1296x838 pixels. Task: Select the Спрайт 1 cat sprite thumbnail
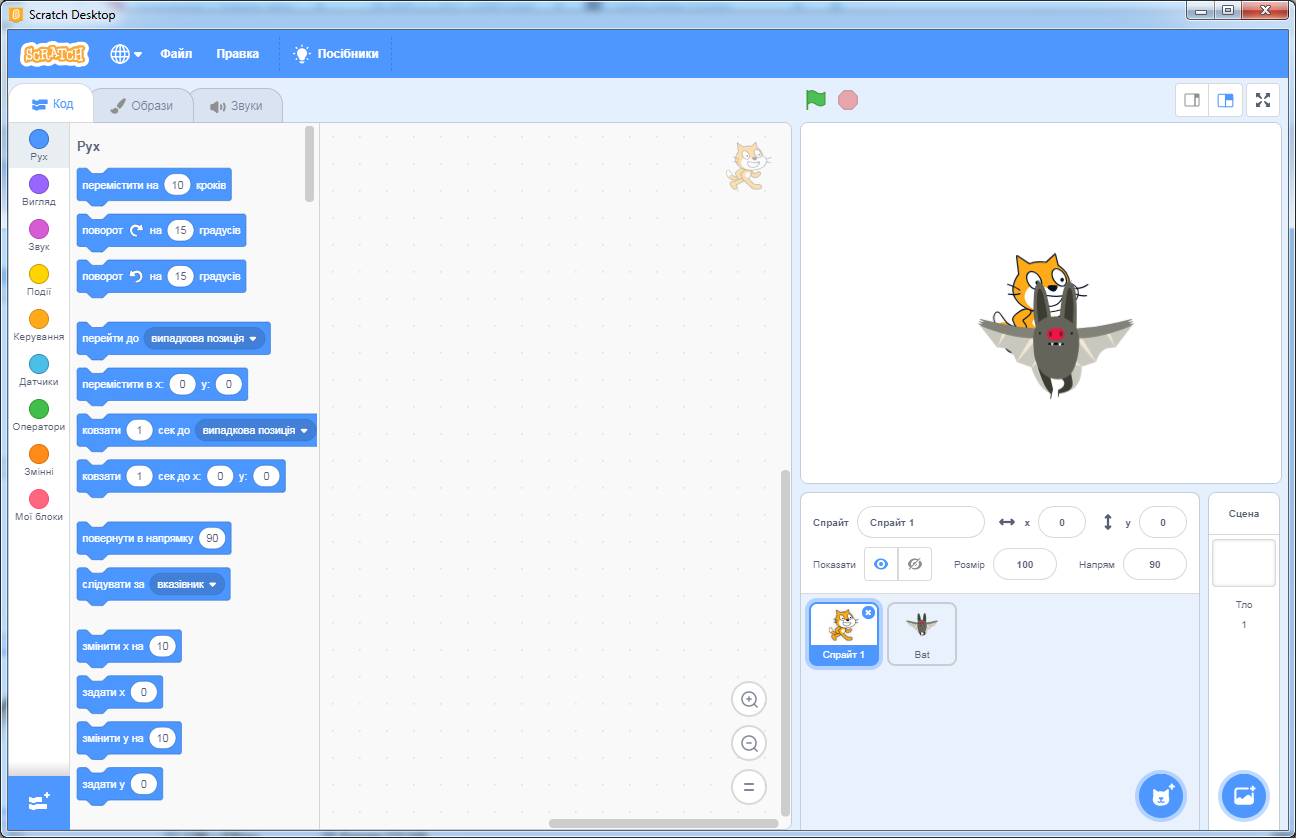click(844, 634)
